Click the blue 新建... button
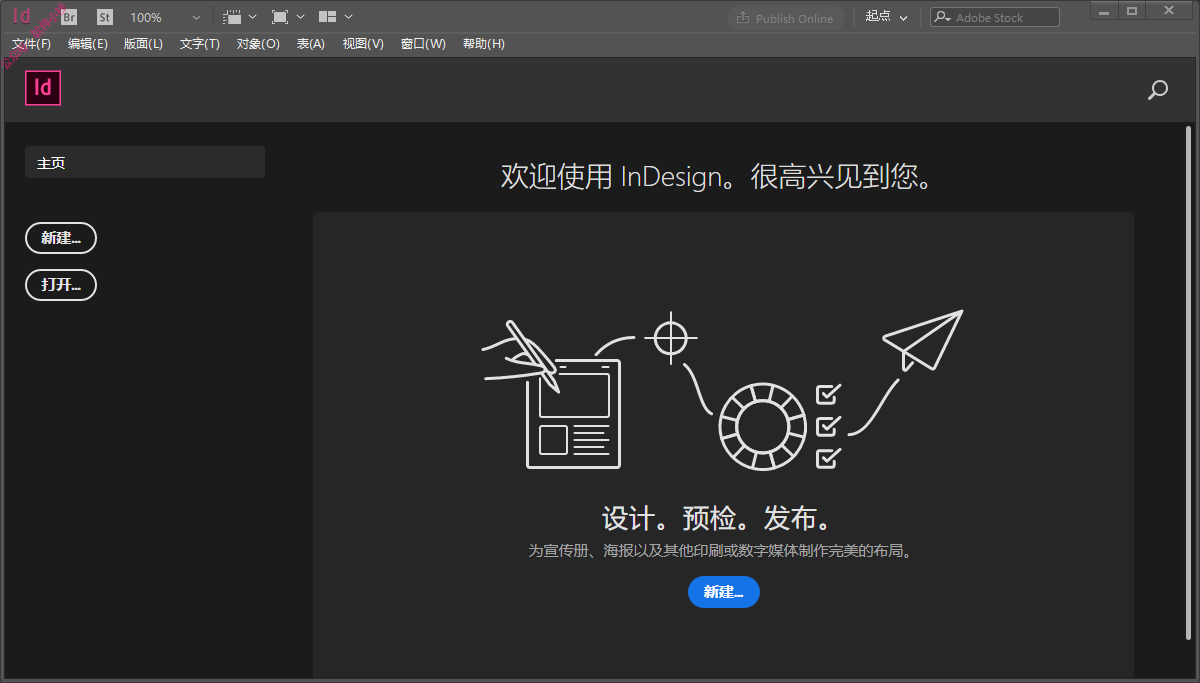 [x=724, y=592]
